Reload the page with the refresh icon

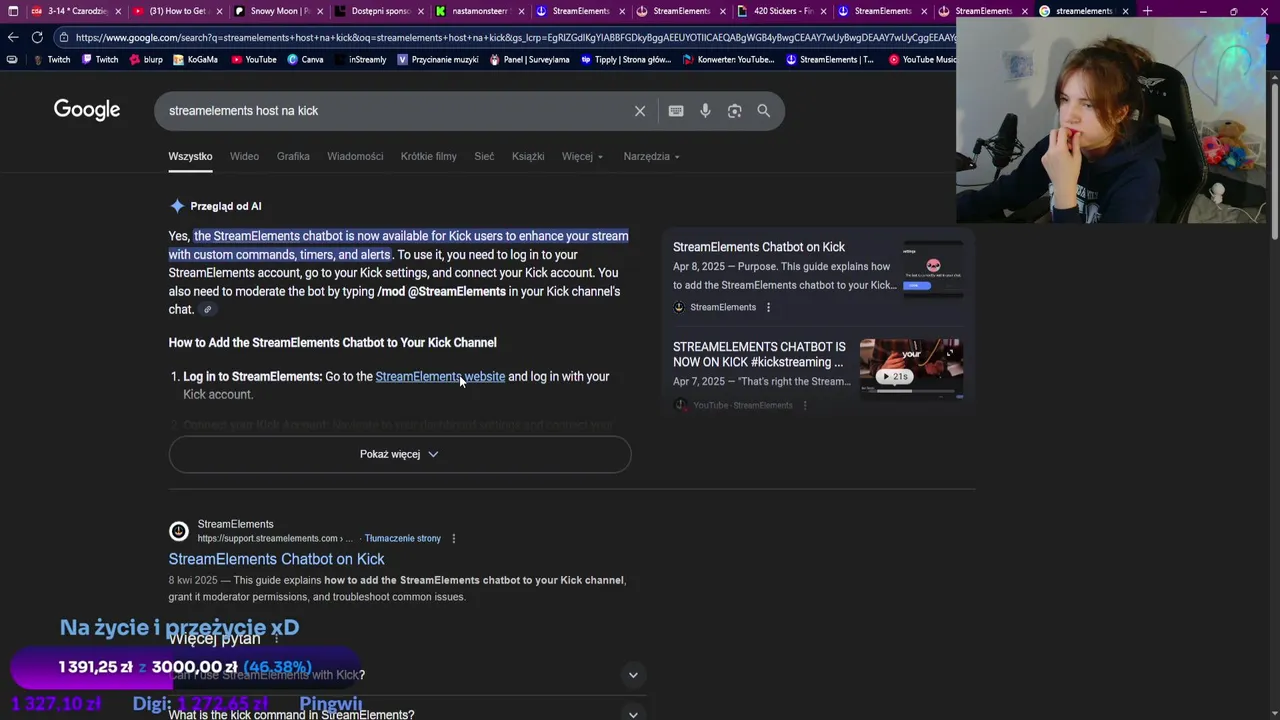(37, 37)
